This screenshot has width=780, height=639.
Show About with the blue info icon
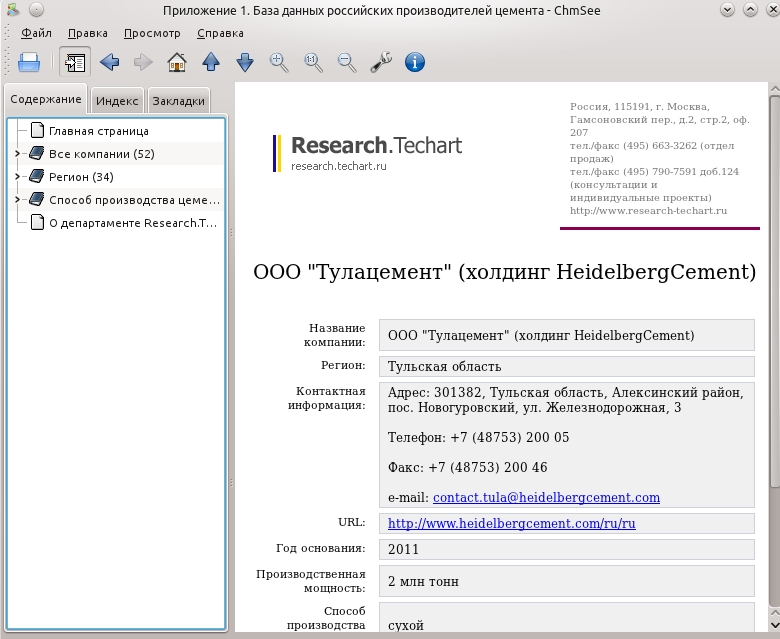click(415, 63)
